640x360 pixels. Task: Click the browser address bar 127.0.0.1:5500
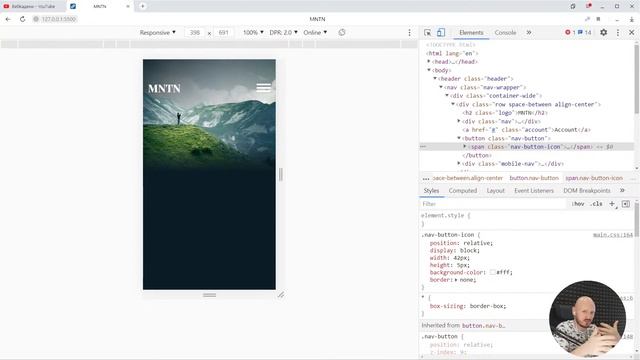pyautogui.click(x=59, y=19)
